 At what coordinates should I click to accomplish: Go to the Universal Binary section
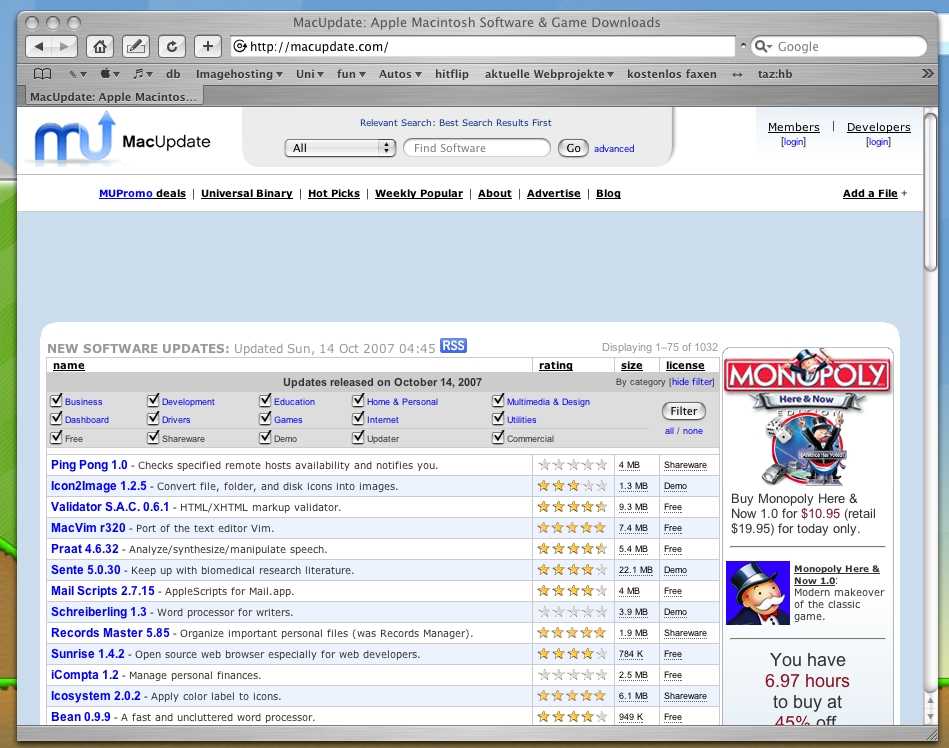click(x=246, y=193)
